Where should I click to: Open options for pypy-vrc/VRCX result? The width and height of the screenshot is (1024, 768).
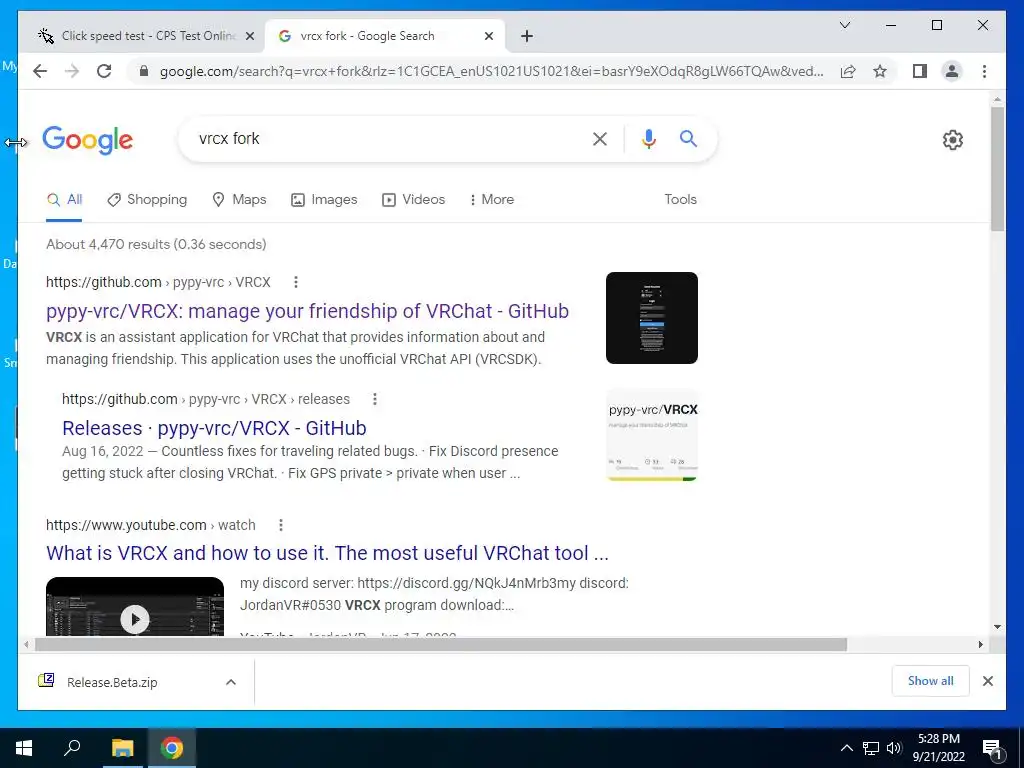point(296,282)
